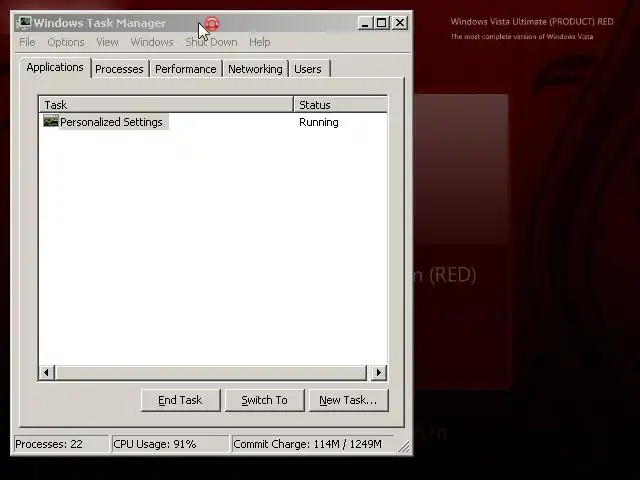Maximize the Windows Task Manager window
The height and width of the screenshot is (480, 640).
coord(382,23)
